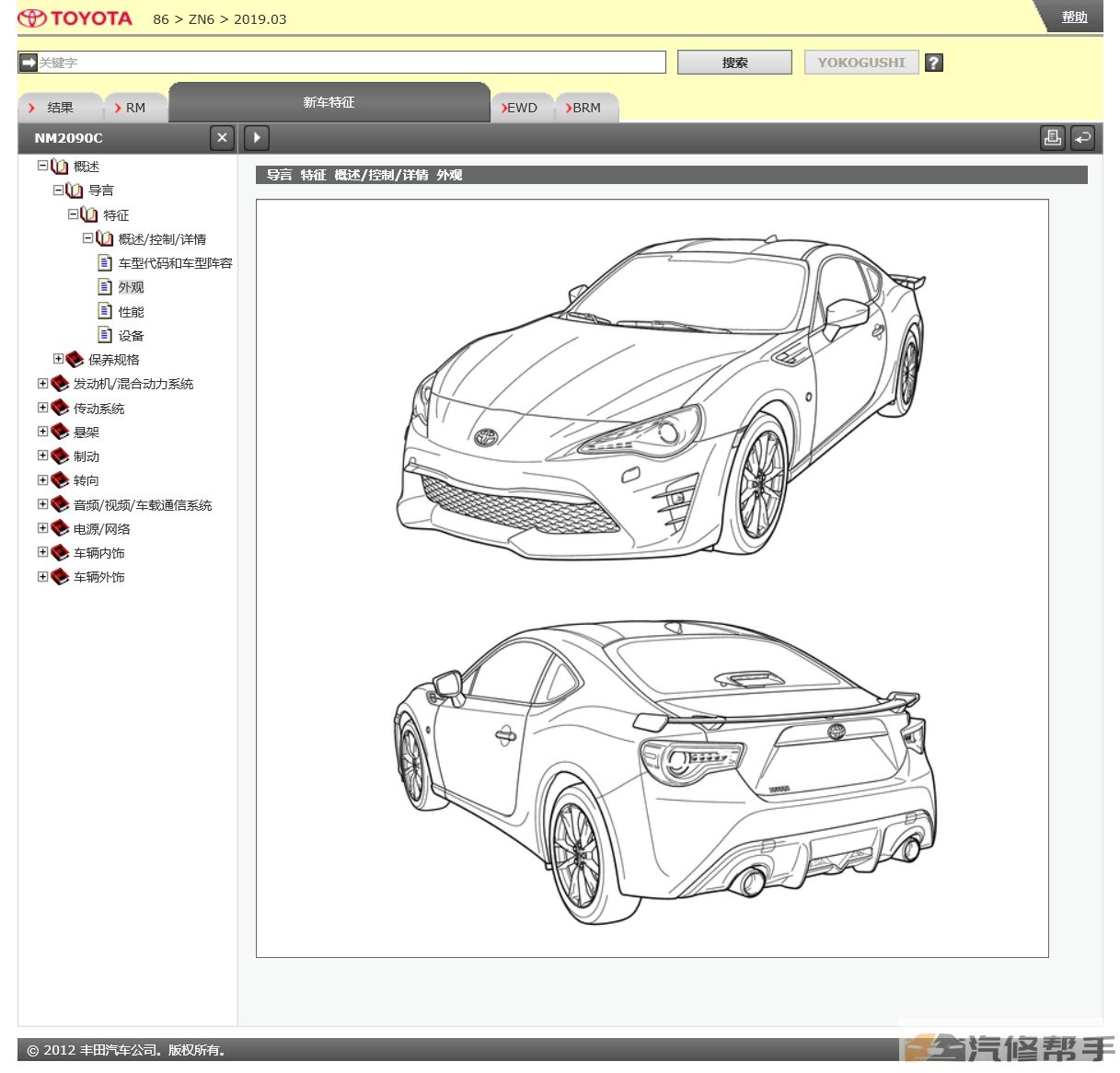1120x1073 pixels.
Task: Click the document icon for 车型代码和车型阵容
Action: tap(105, 262)
